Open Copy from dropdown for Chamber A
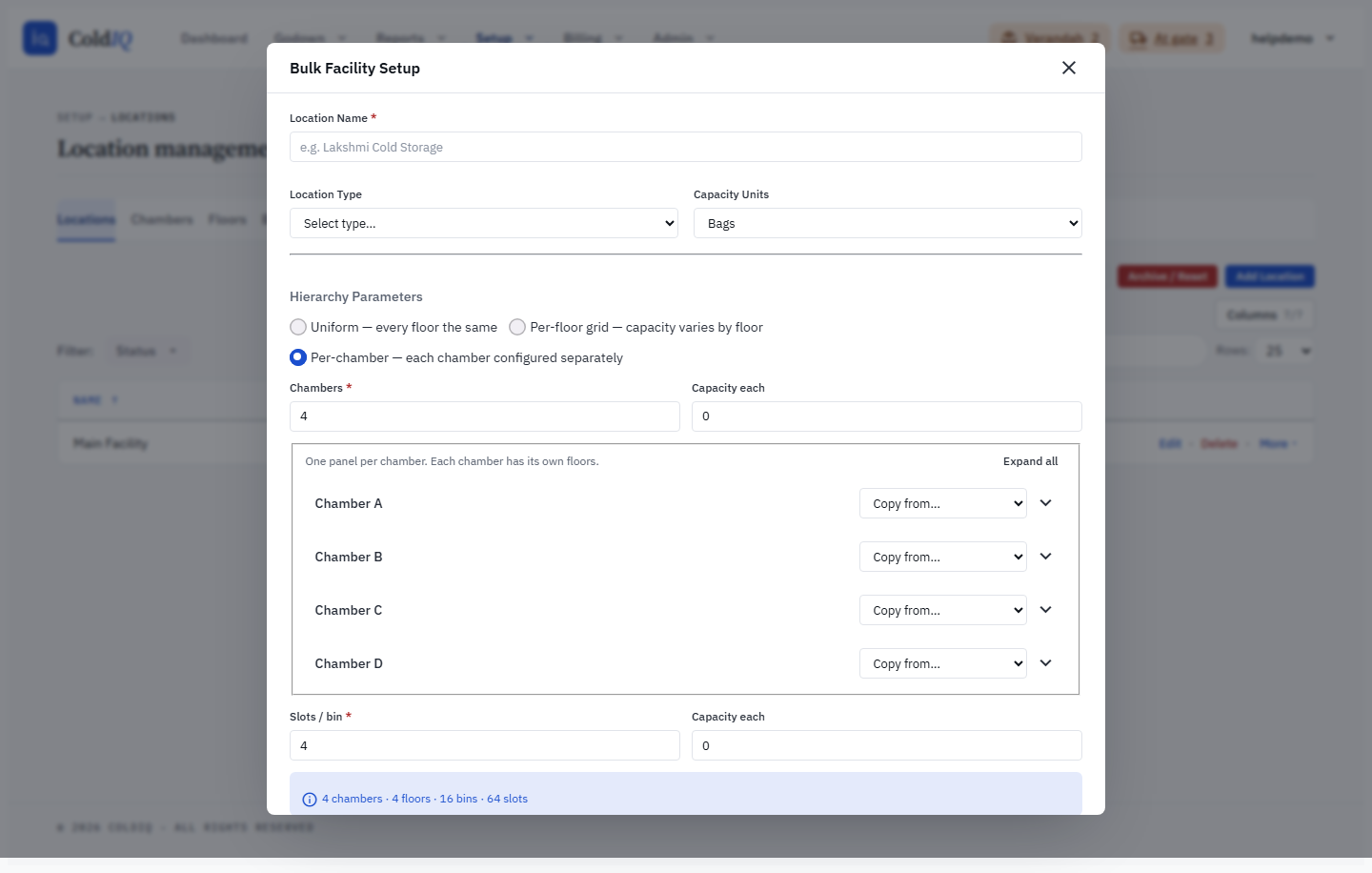 pyautogui.click(x=943, y=503)
